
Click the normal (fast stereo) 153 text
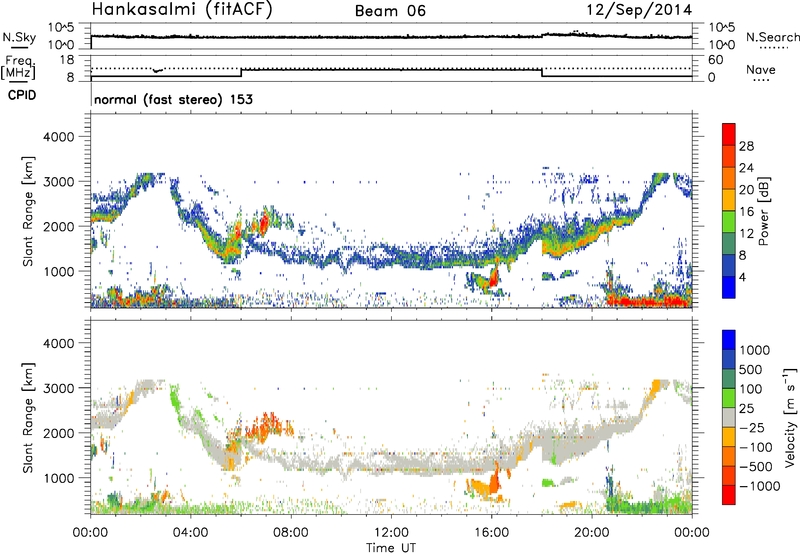[173, 99]
